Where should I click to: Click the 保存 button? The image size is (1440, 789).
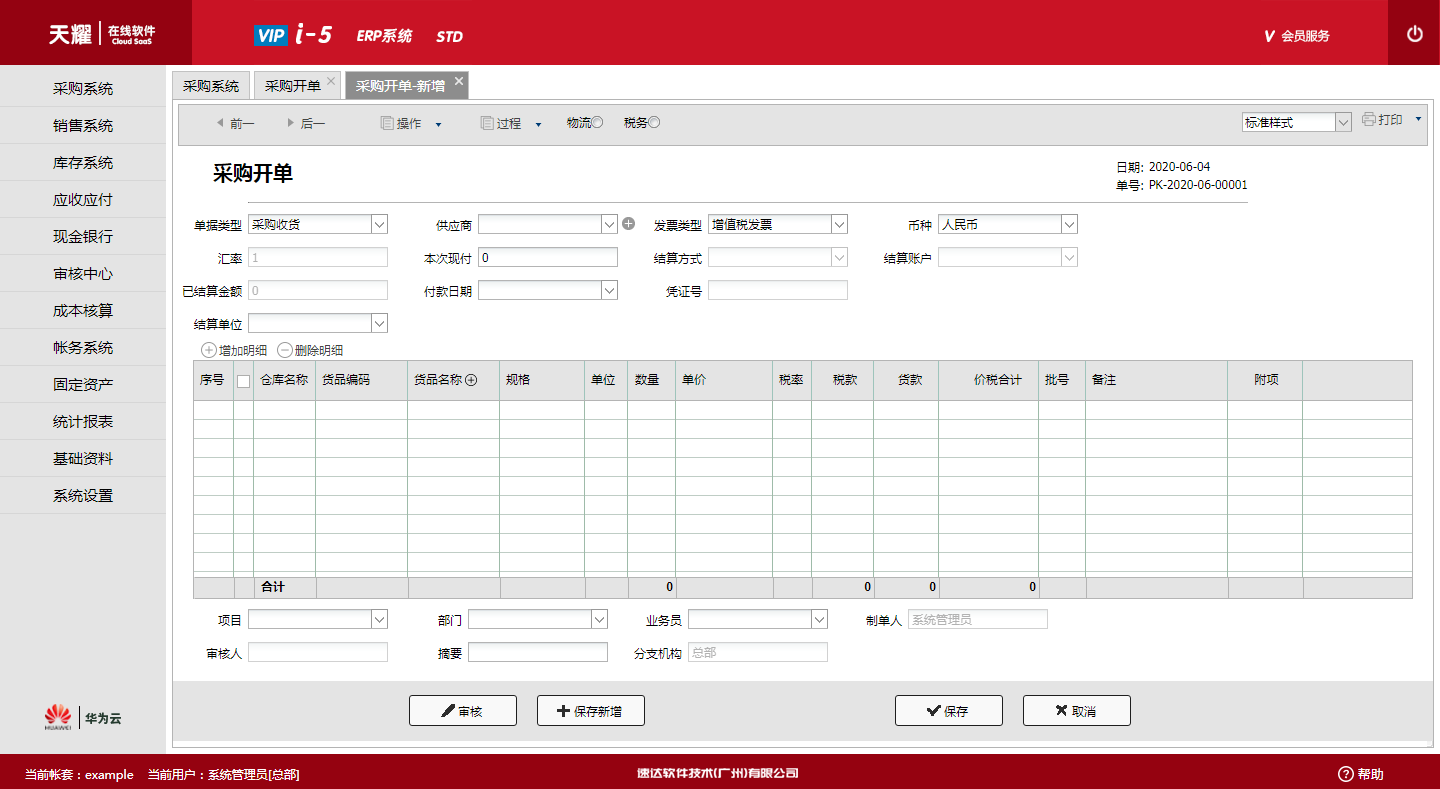(x=949, y=711)
